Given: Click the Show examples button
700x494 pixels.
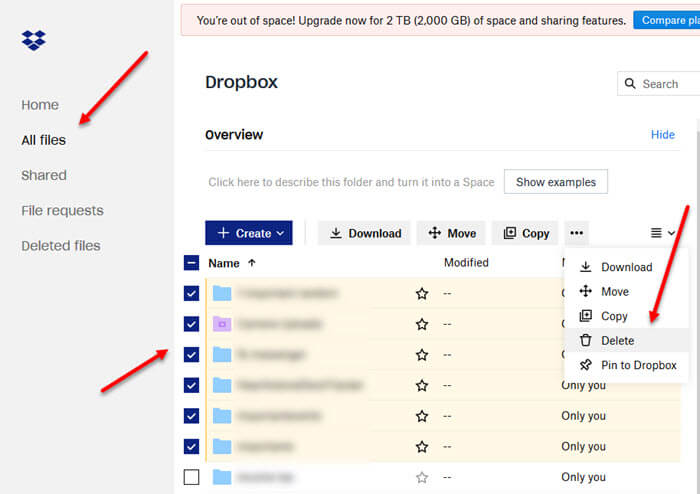Looking at the screenshot, I should click(x=556, y=182).
